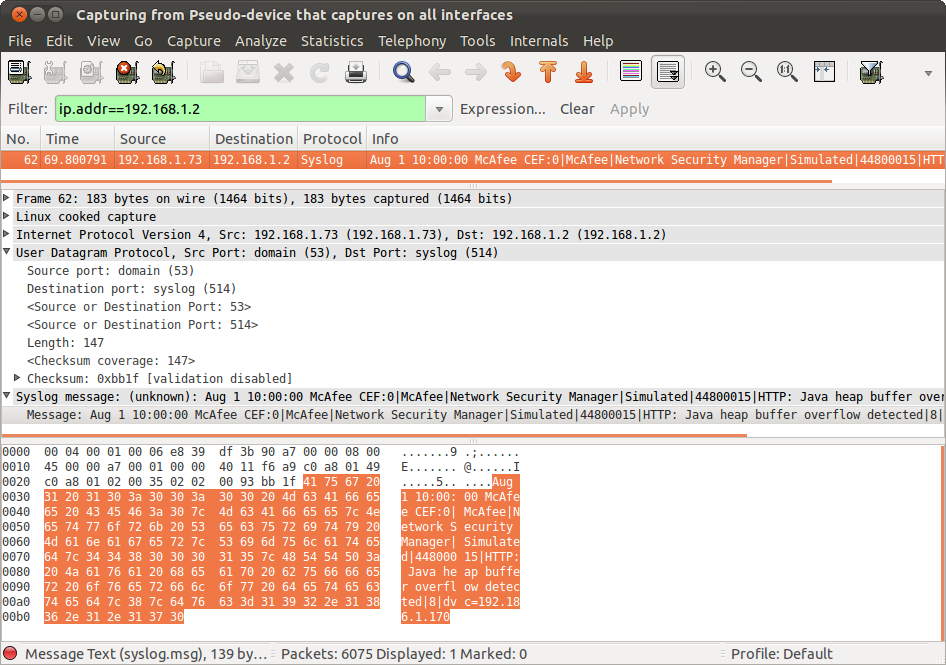Jump to the last packet

click(584, 72)
